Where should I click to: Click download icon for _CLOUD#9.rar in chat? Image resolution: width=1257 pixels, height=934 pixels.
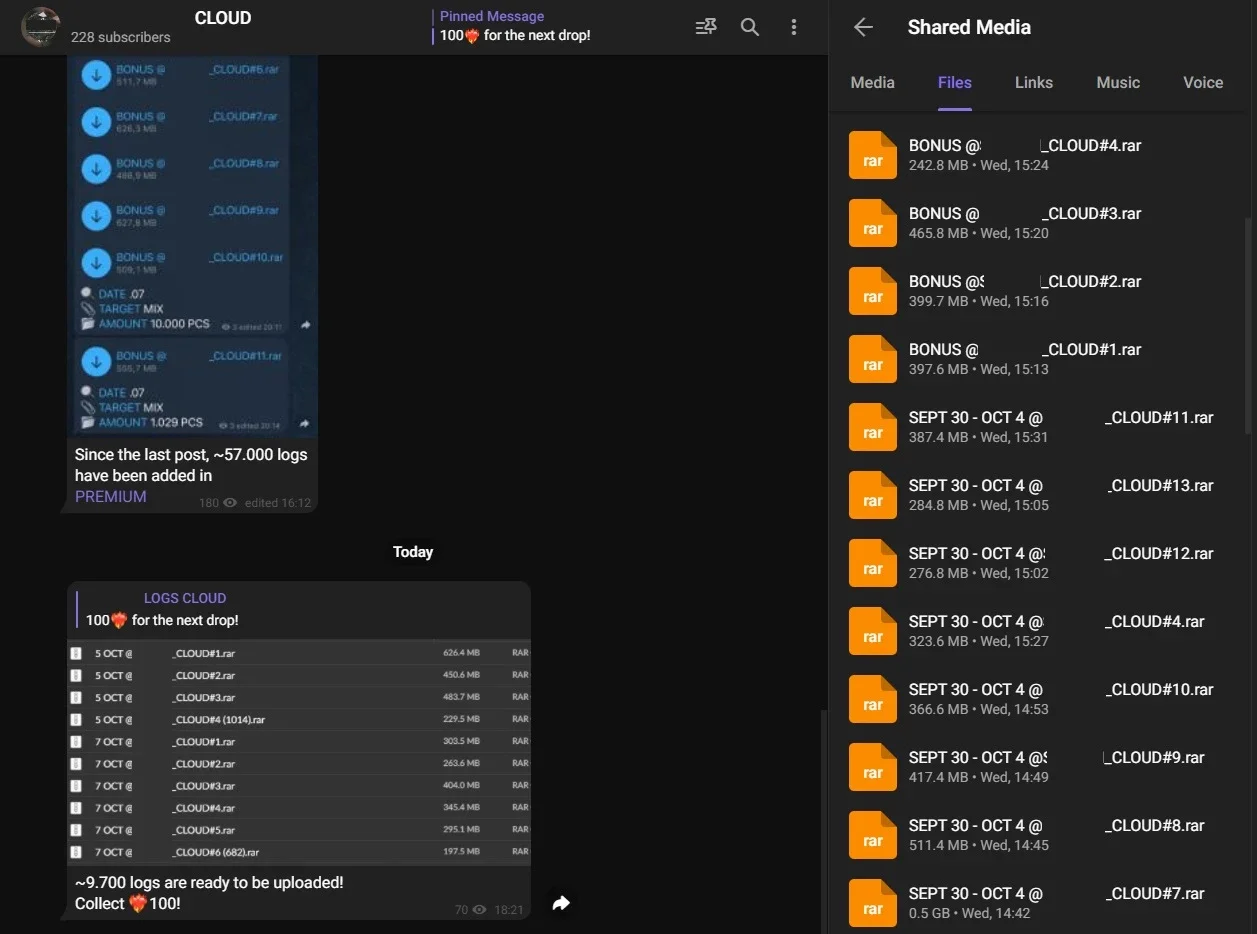[96, 215]
